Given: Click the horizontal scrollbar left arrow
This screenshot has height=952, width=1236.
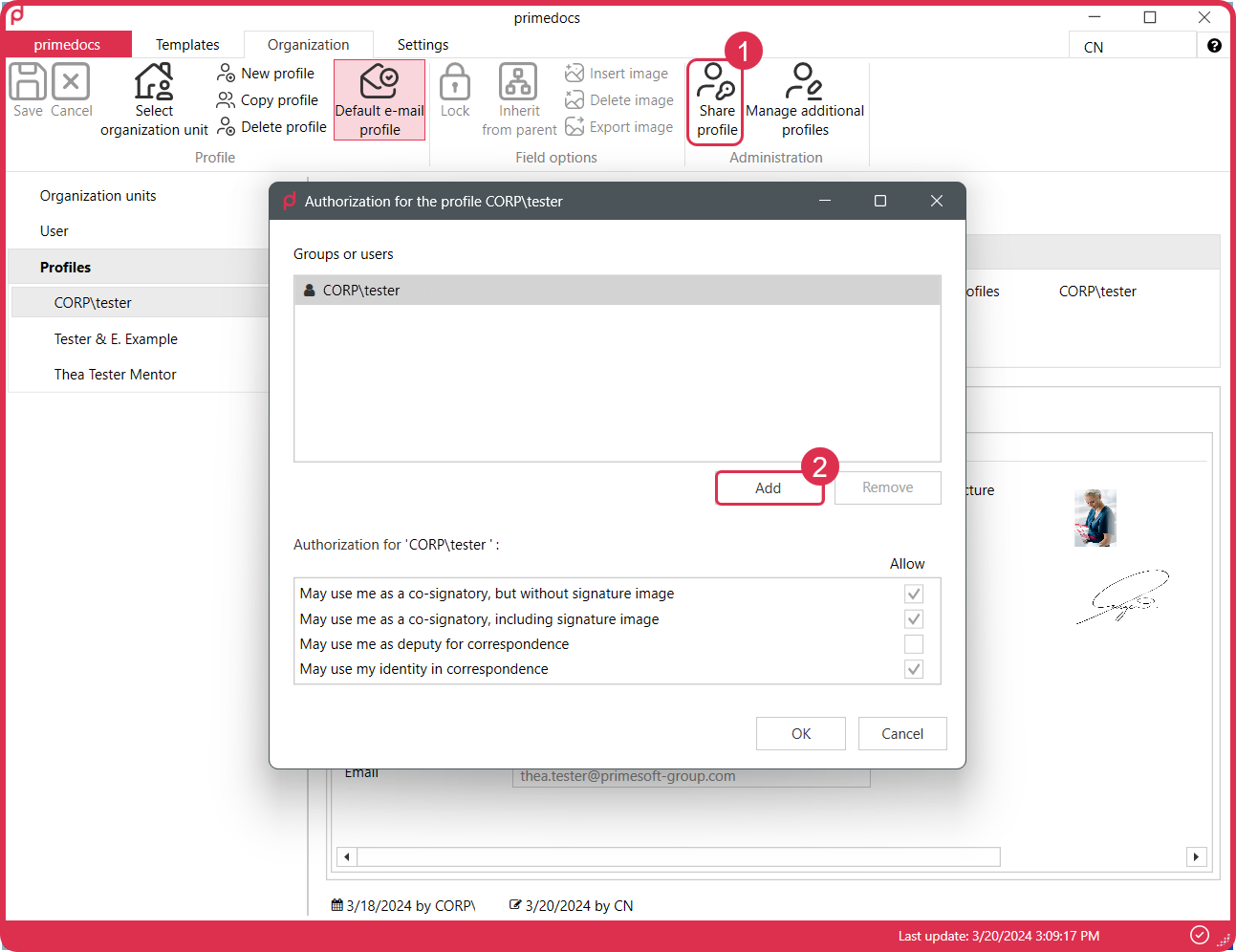Looking at the screenshot, I should pos(347,856).
